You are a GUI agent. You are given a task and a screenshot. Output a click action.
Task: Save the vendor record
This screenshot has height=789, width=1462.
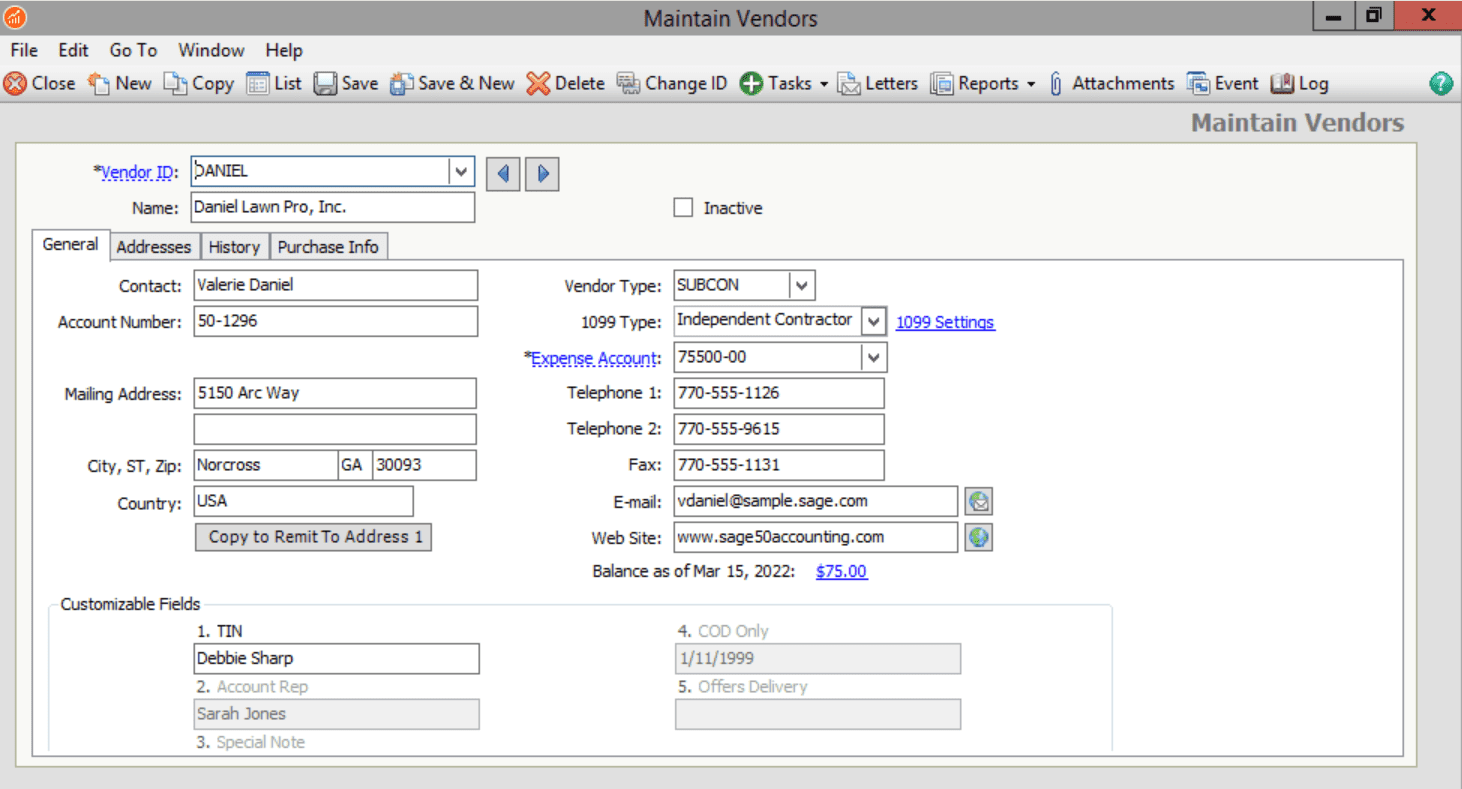pos(346,84)
